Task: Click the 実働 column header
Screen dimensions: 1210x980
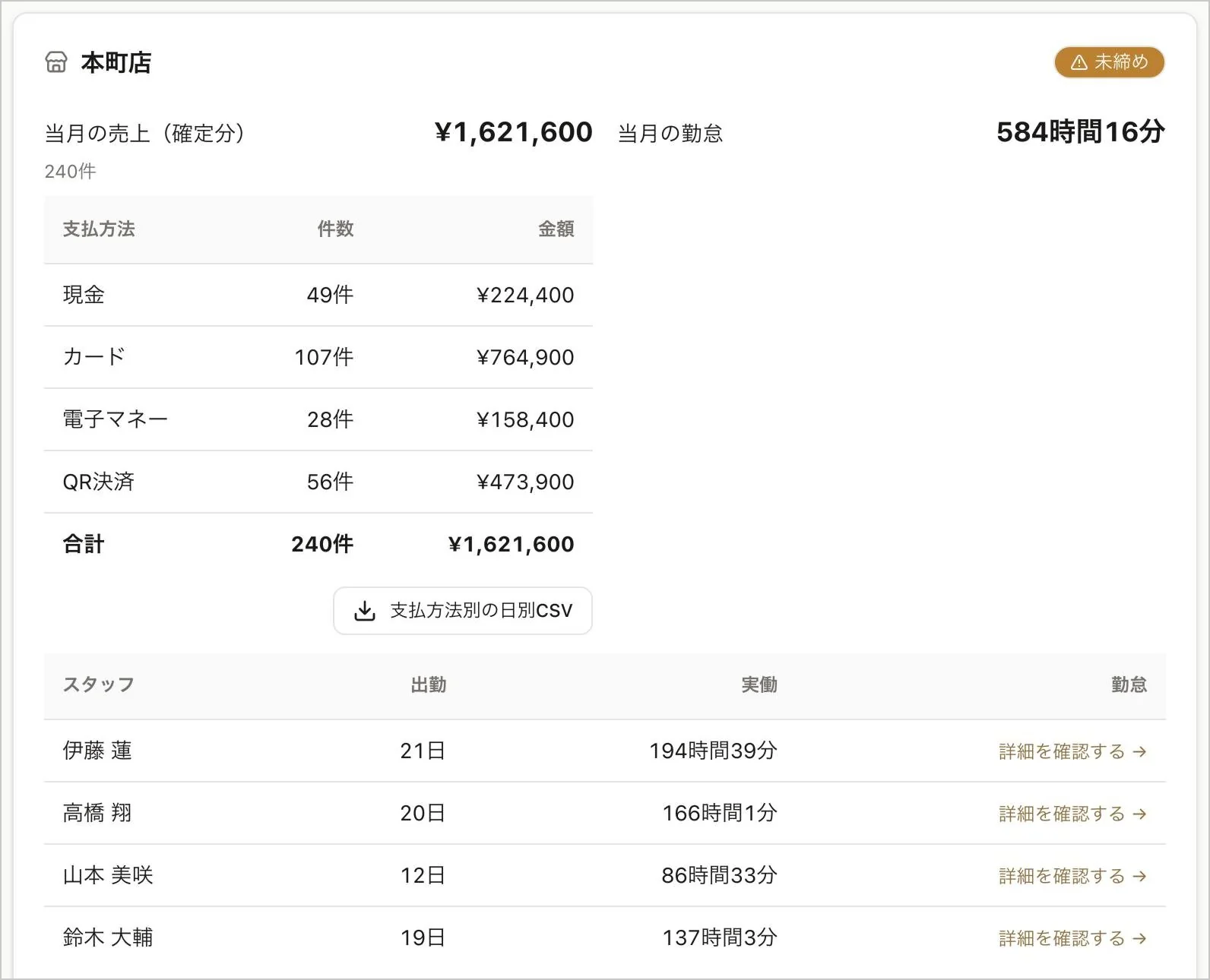Action: [759, 685]
